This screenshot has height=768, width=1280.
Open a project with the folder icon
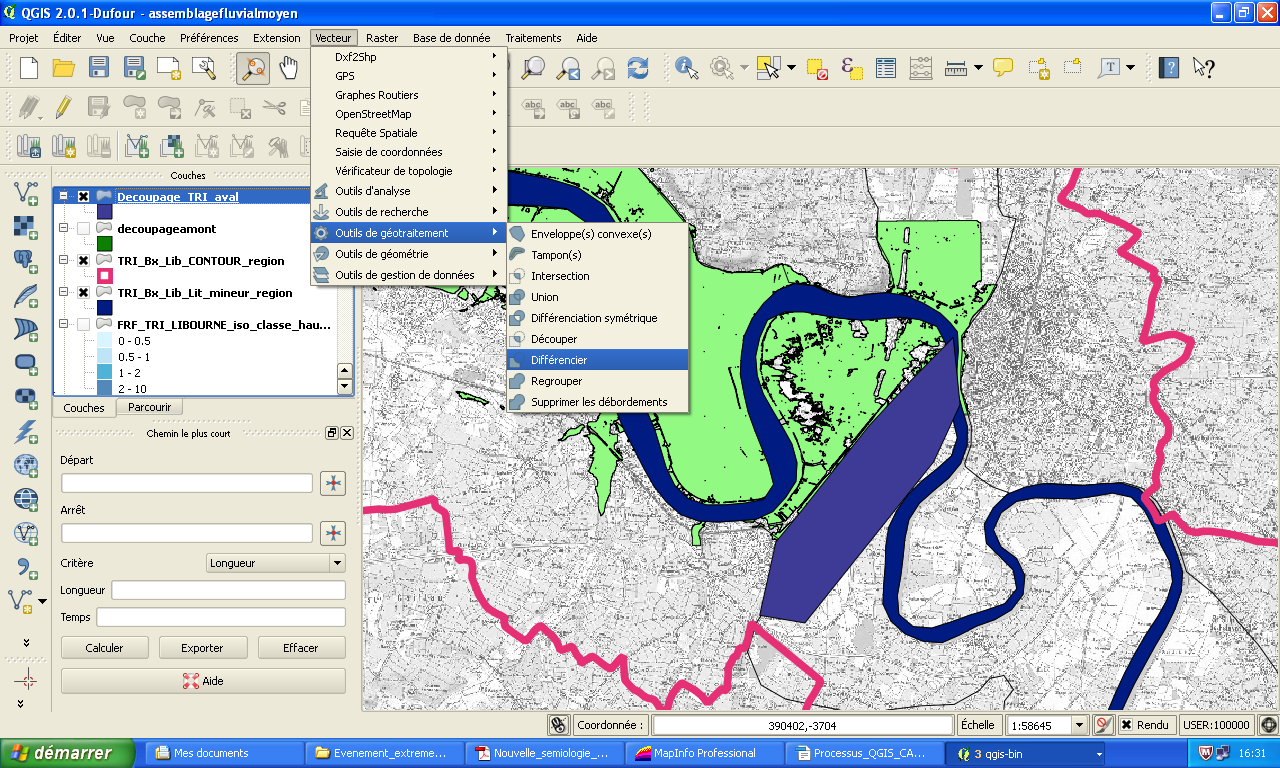pos(64,68)
